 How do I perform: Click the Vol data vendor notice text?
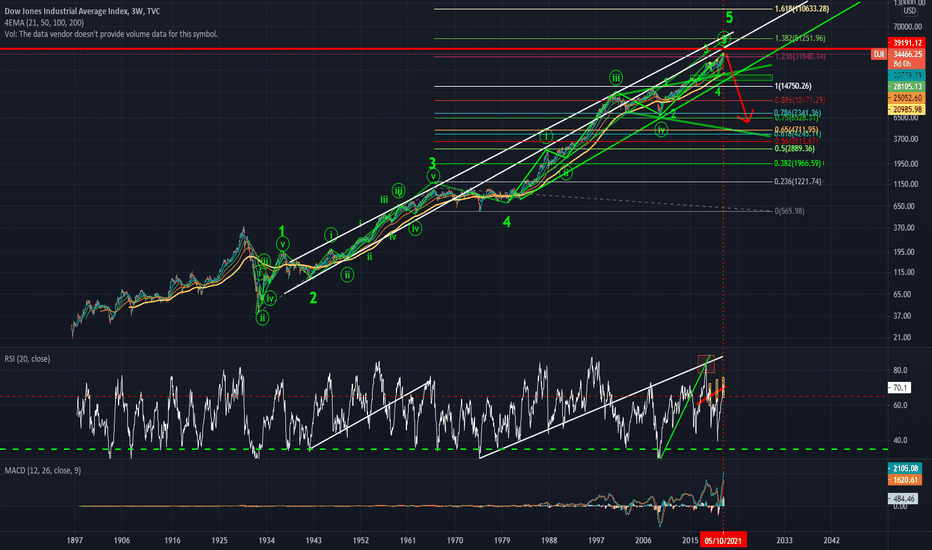(x=111, y=34)
